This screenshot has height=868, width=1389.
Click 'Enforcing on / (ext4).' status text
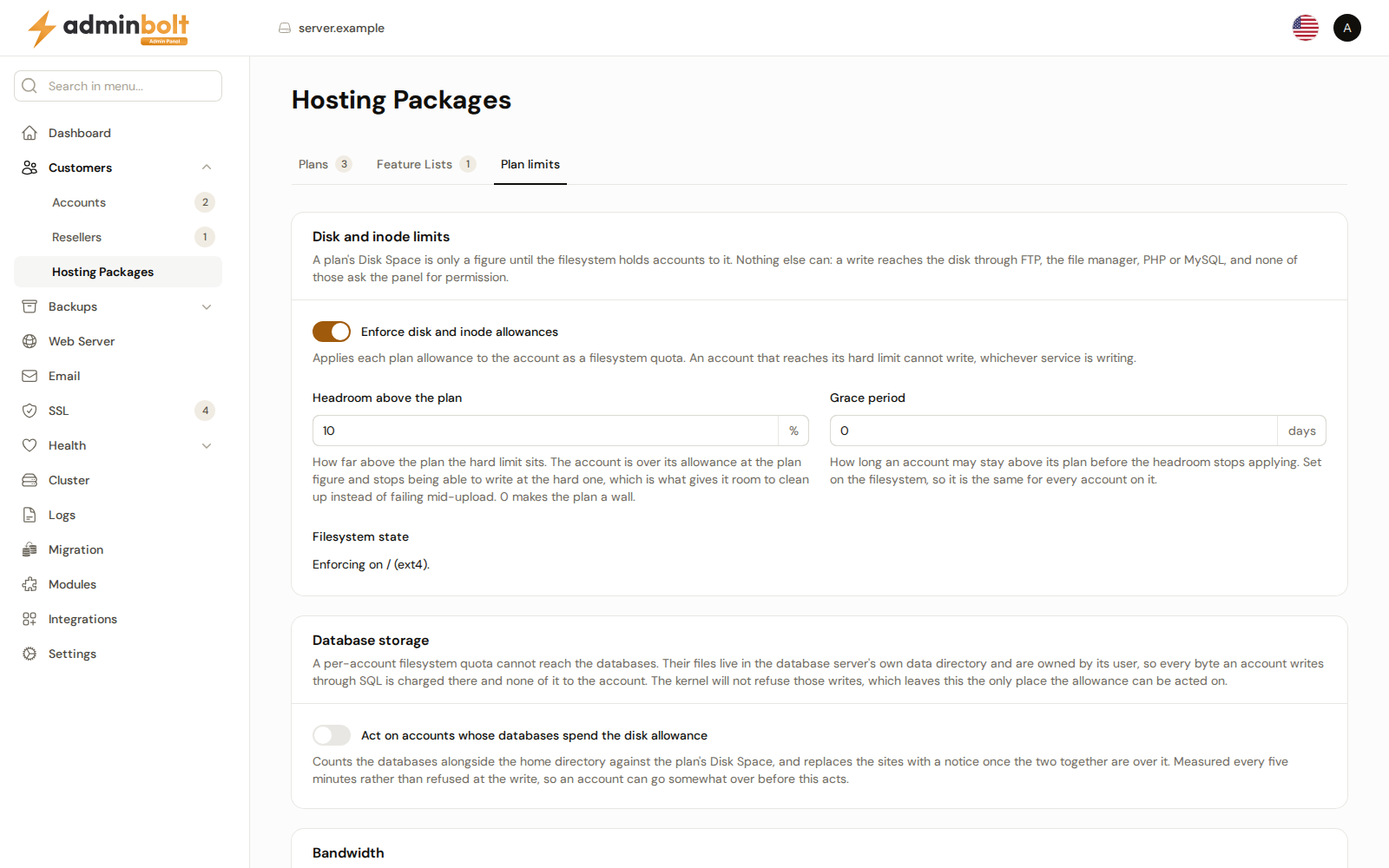coord(371,564)
